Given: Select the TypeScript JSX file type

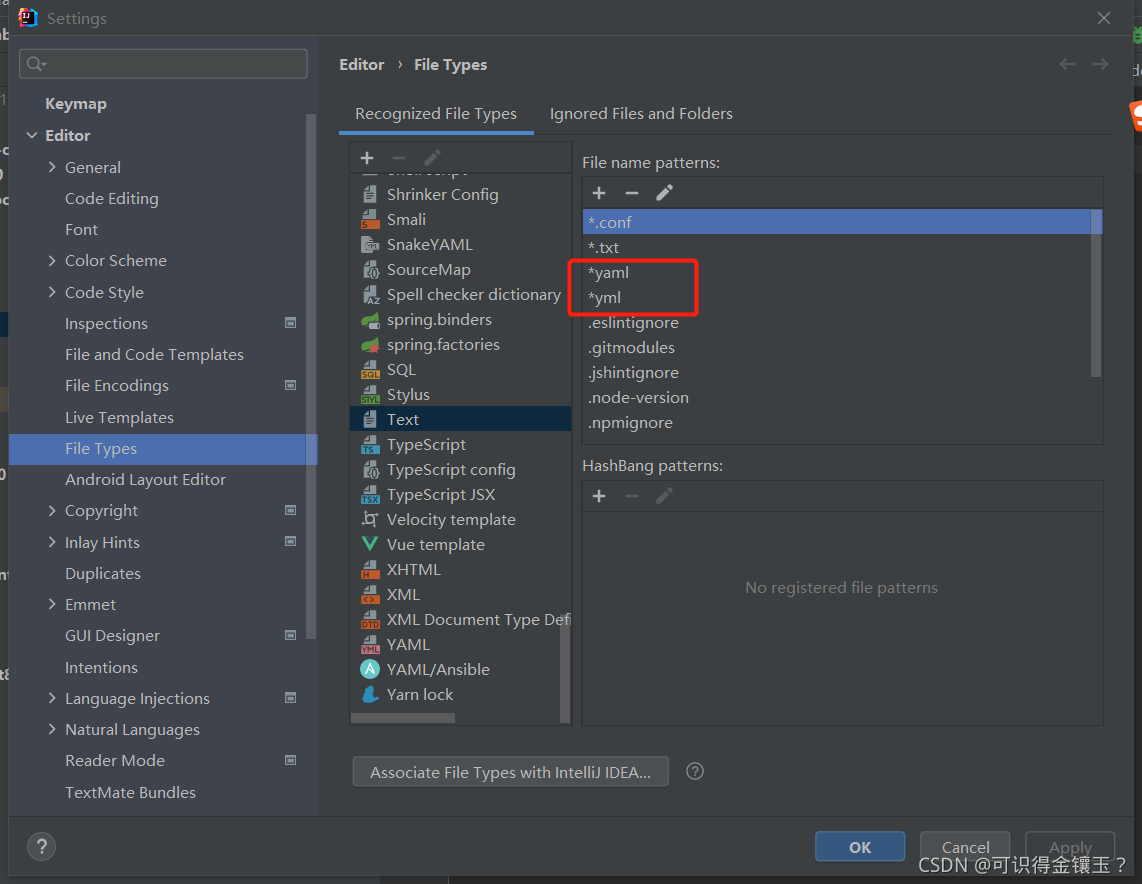Looking at the screenshot, I should [x=460, y=494].
